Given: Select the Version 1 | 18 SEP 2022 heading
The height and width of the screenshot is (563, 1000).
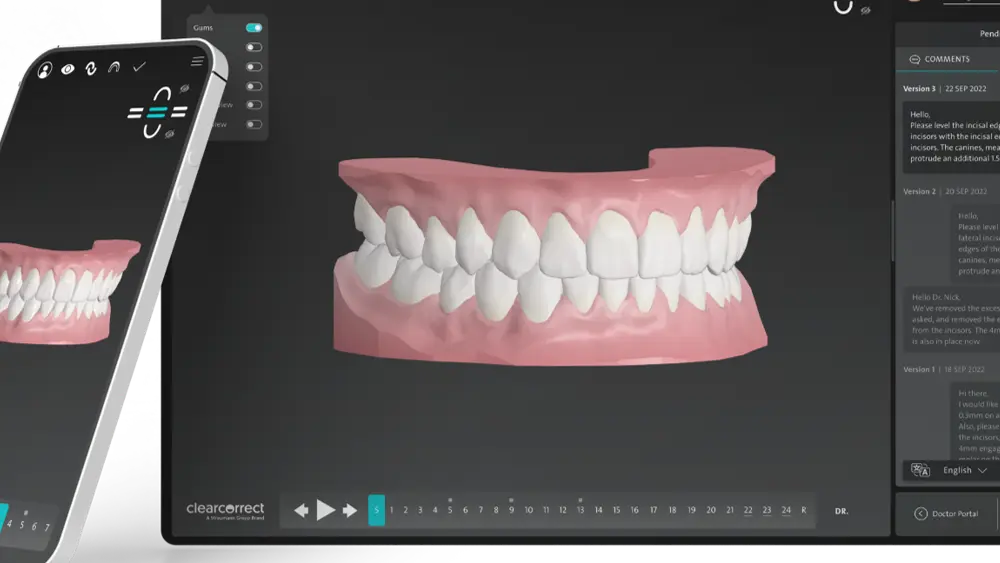Looking at the screenshot, I should pyautogui.click(x=944, y=369).
